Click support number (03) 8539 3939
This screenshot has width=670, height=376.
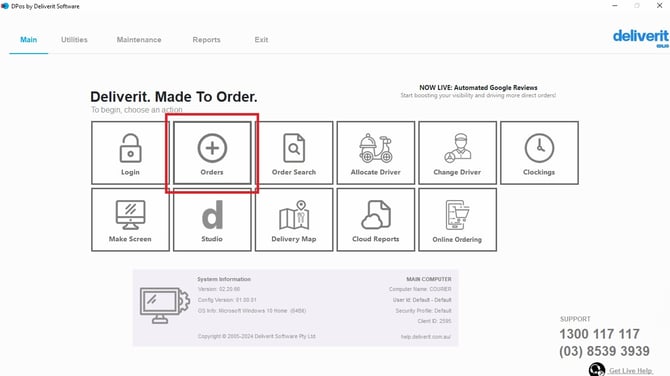(604, 351)
